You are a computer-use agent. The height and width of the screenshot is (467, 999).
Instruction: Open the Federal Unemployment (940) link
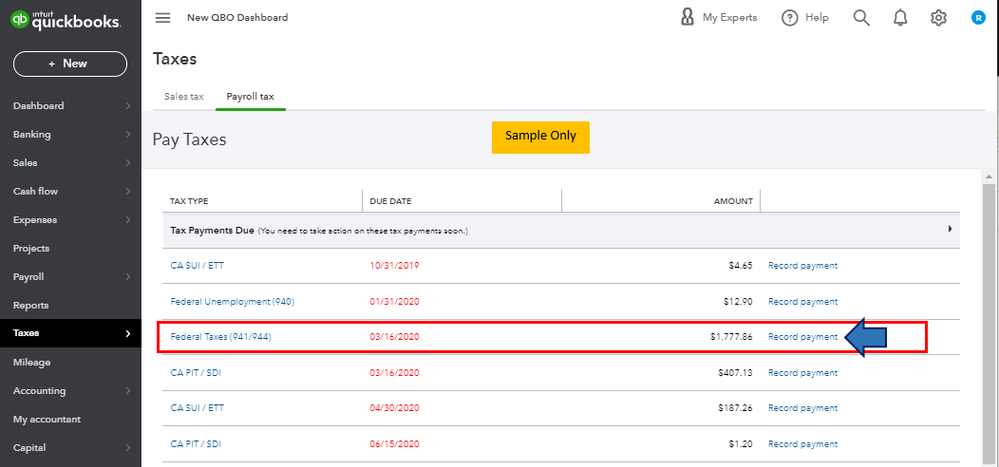[x=232, y=301]
